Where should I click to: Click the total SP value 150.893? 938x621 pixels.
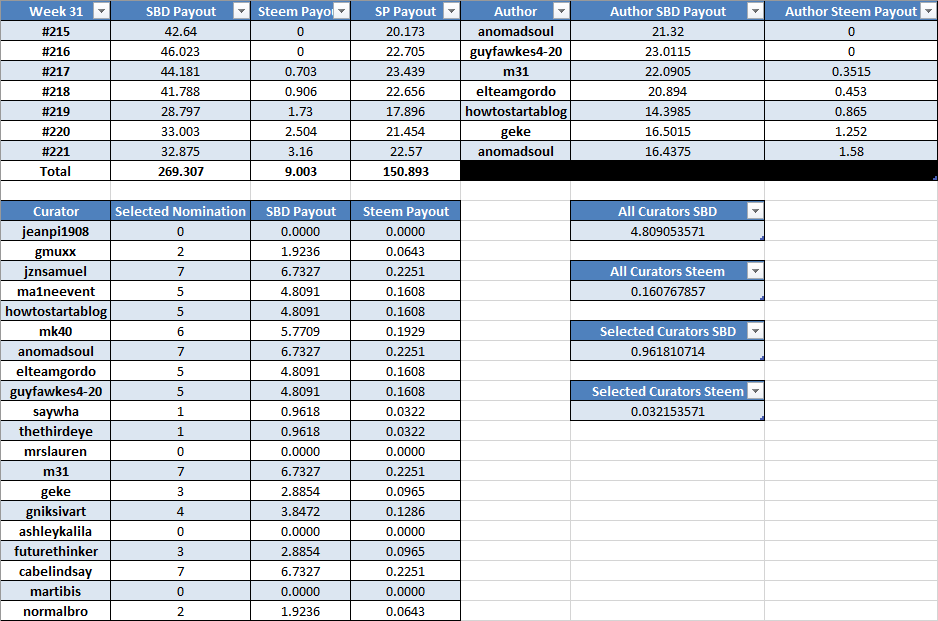pyautogui.click(x=406, y=171)
